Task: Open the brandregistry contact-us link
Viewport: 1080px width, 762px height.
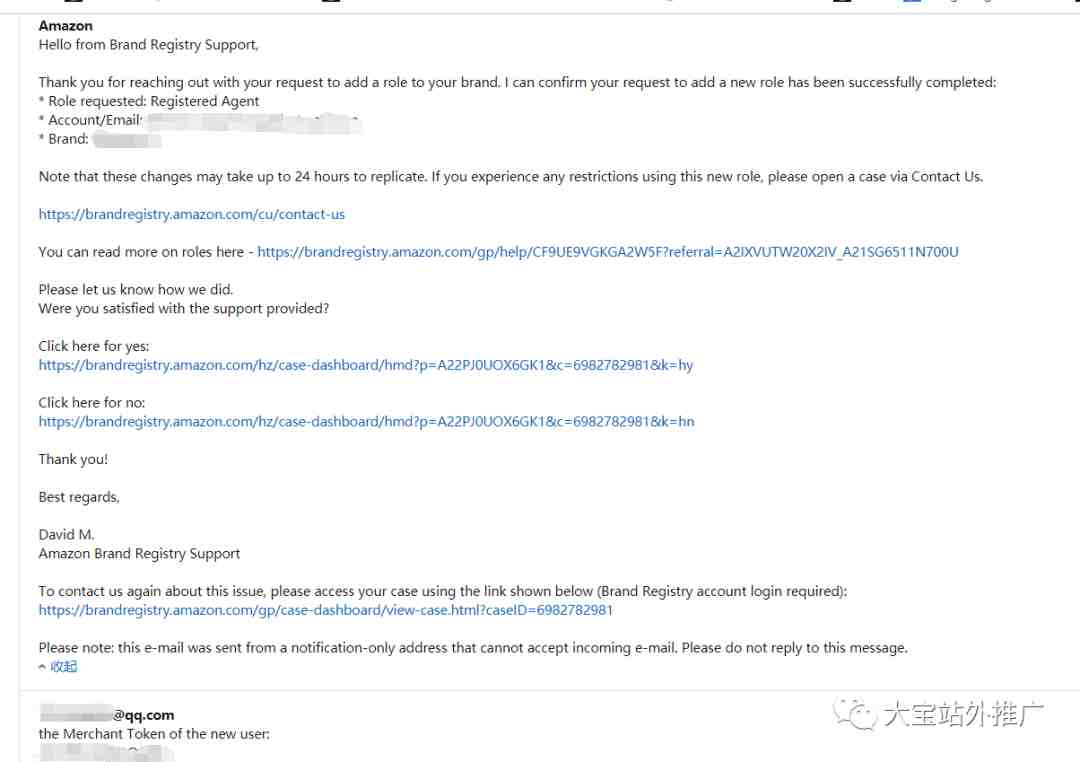Action: click(191, 214)
